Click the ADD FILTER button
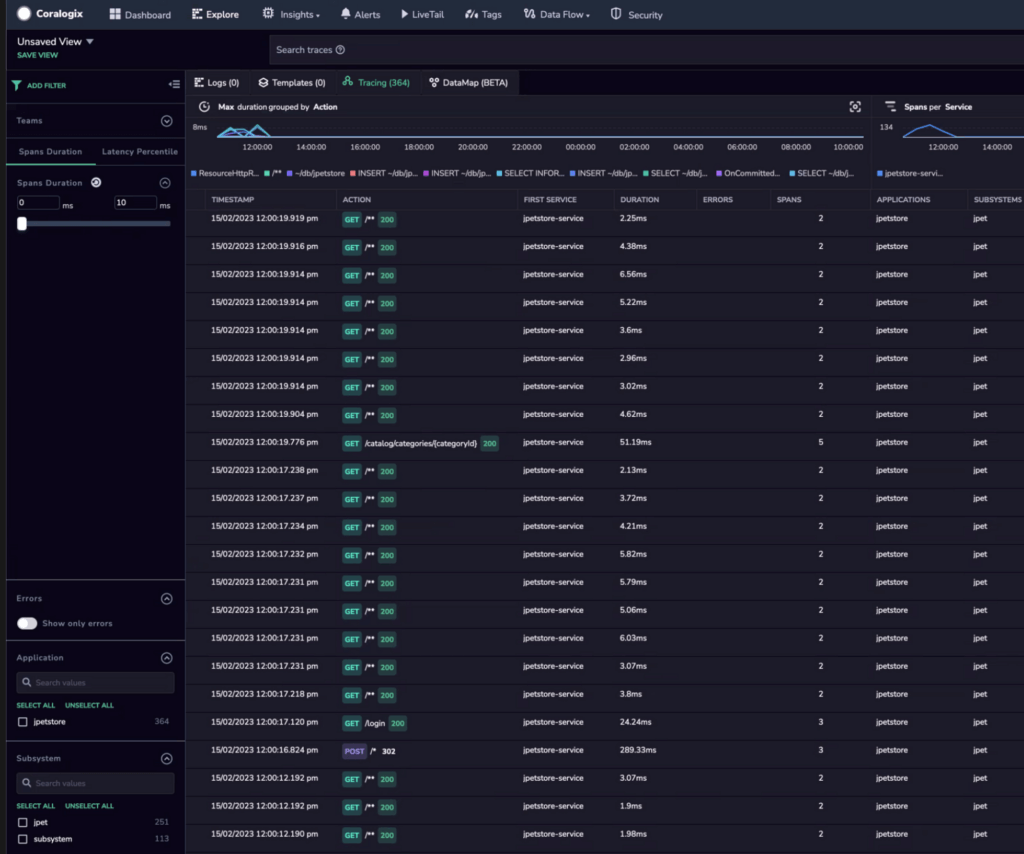This screenshot has height=854, width=1024. click(39, 86)
